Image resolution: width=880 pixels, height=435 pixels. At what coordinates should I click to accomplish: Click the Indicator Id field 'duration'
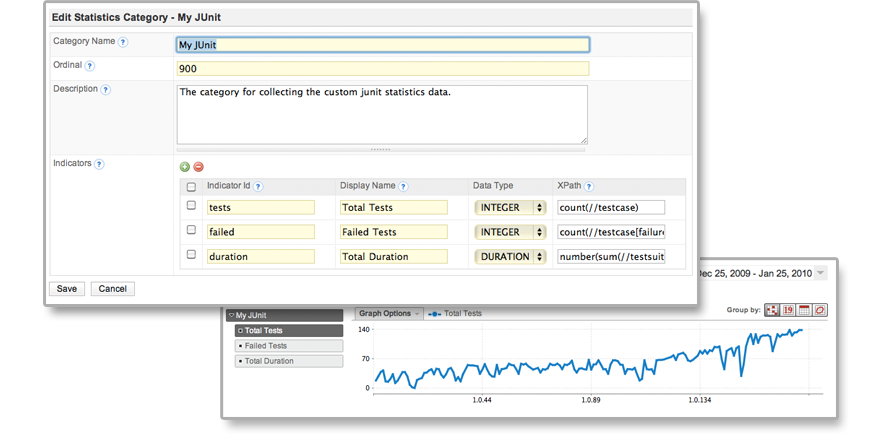(x=260, y=257)
